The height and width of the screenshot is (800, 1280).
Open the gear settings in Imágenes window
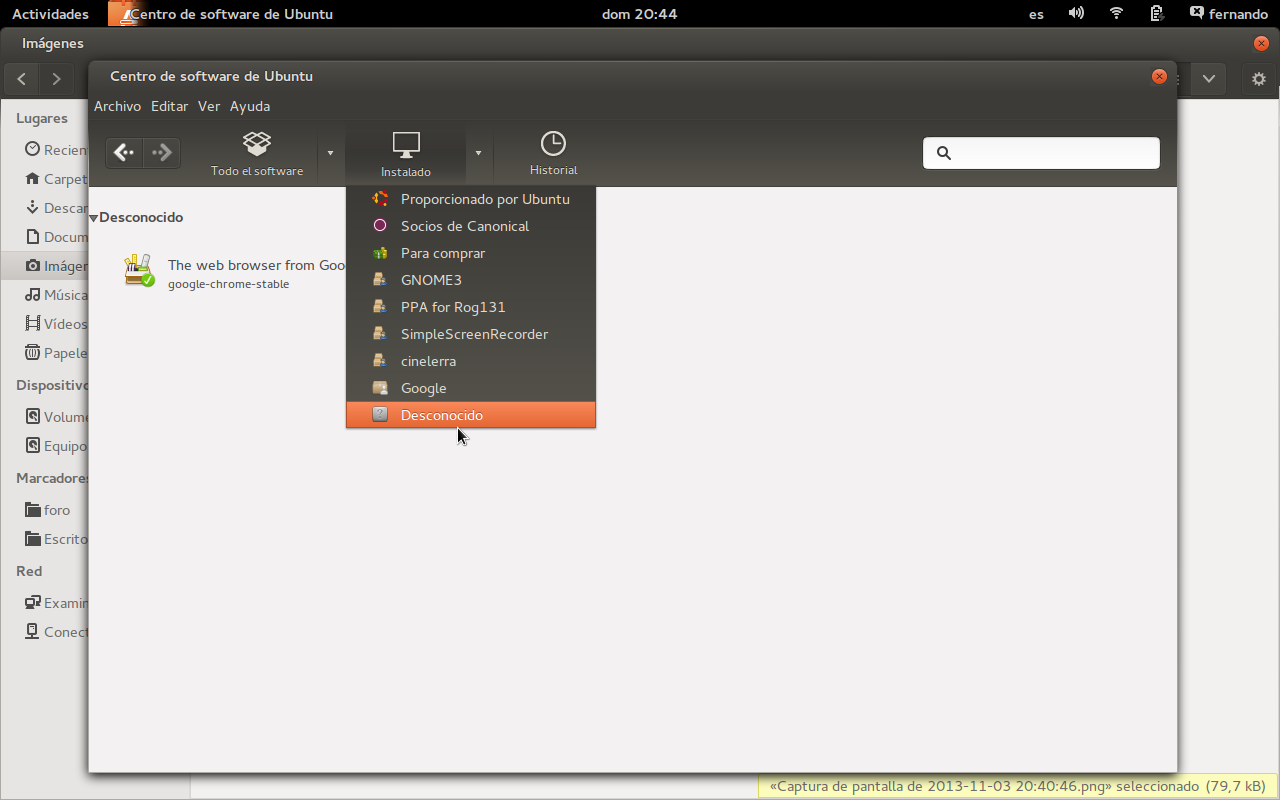point(1259,79)
